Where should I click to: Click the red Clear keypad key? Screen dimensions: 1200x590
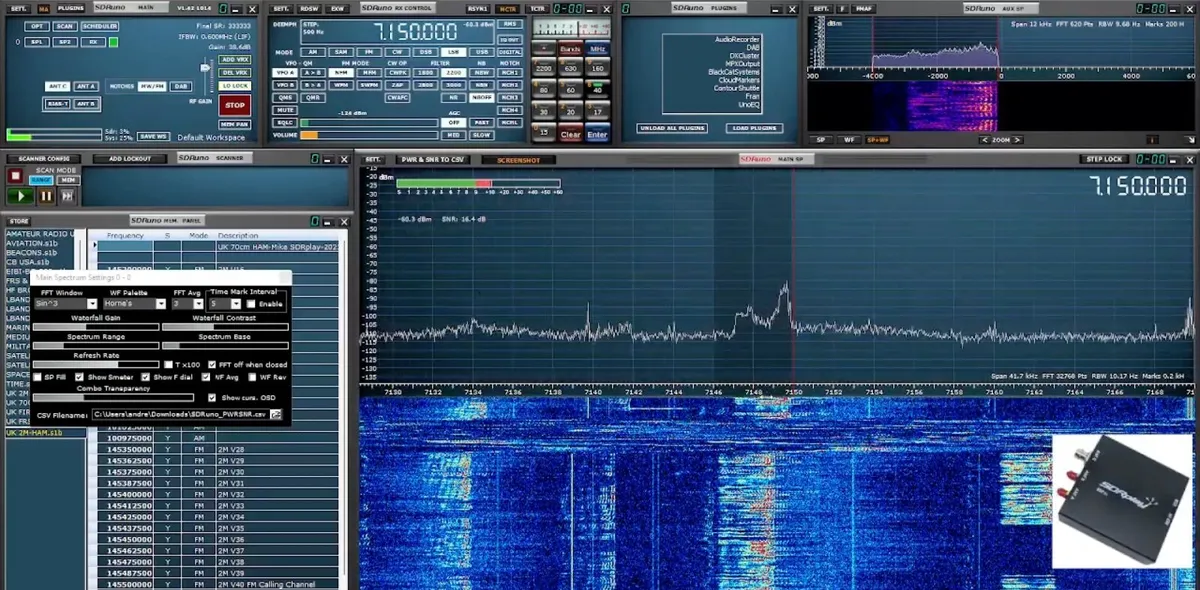coord(570,134)
